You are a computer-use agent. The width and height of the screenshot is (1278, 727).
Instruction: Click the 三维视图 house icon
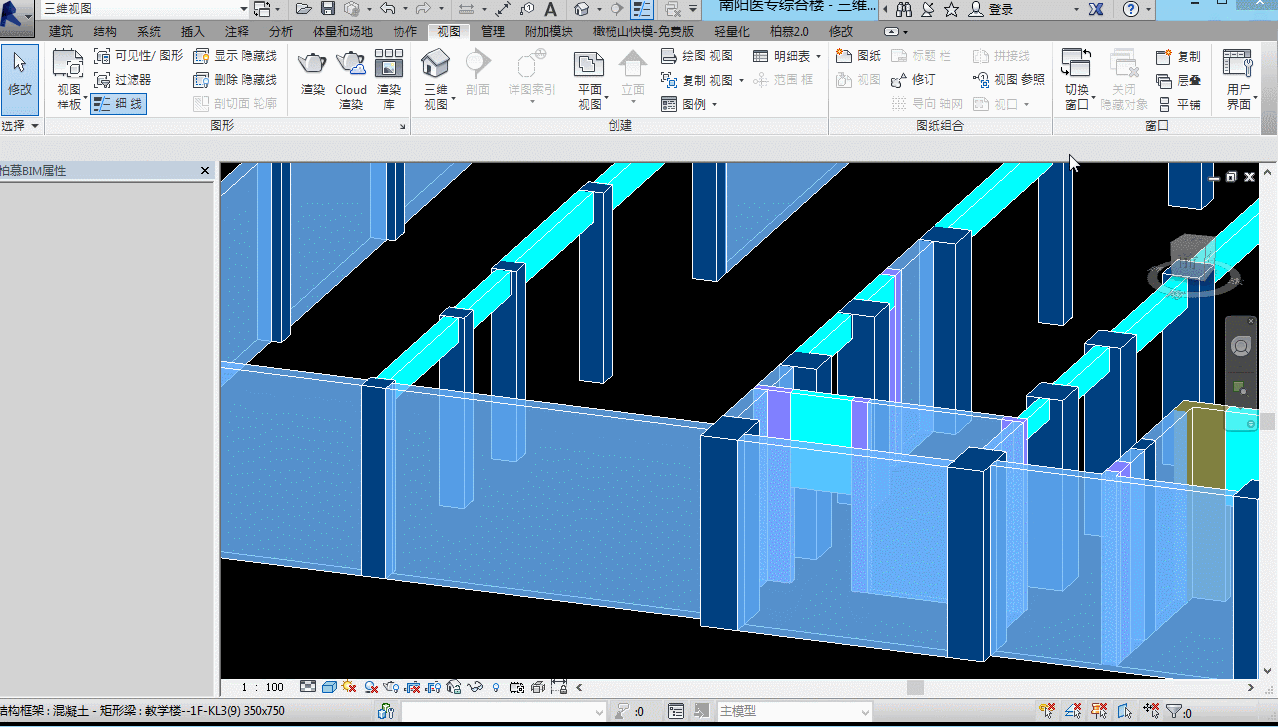pyautogui.click(x=435, y=64)
